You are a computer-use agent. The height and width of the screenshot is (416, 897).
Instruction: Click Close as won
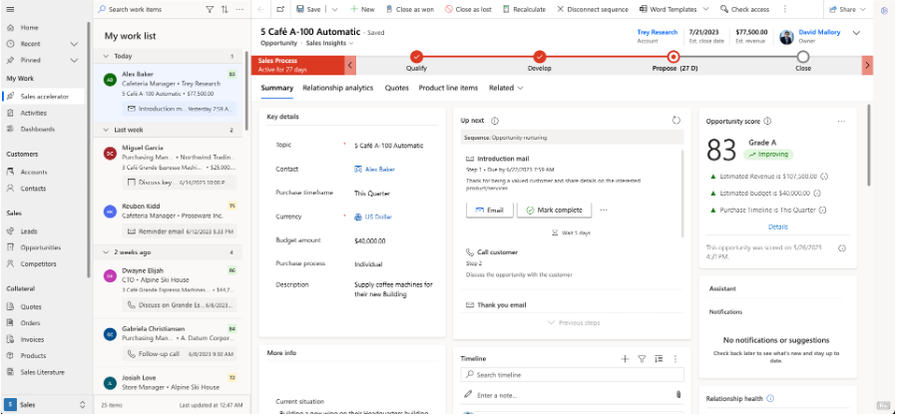pyautogui.click(x=410, y=9)
